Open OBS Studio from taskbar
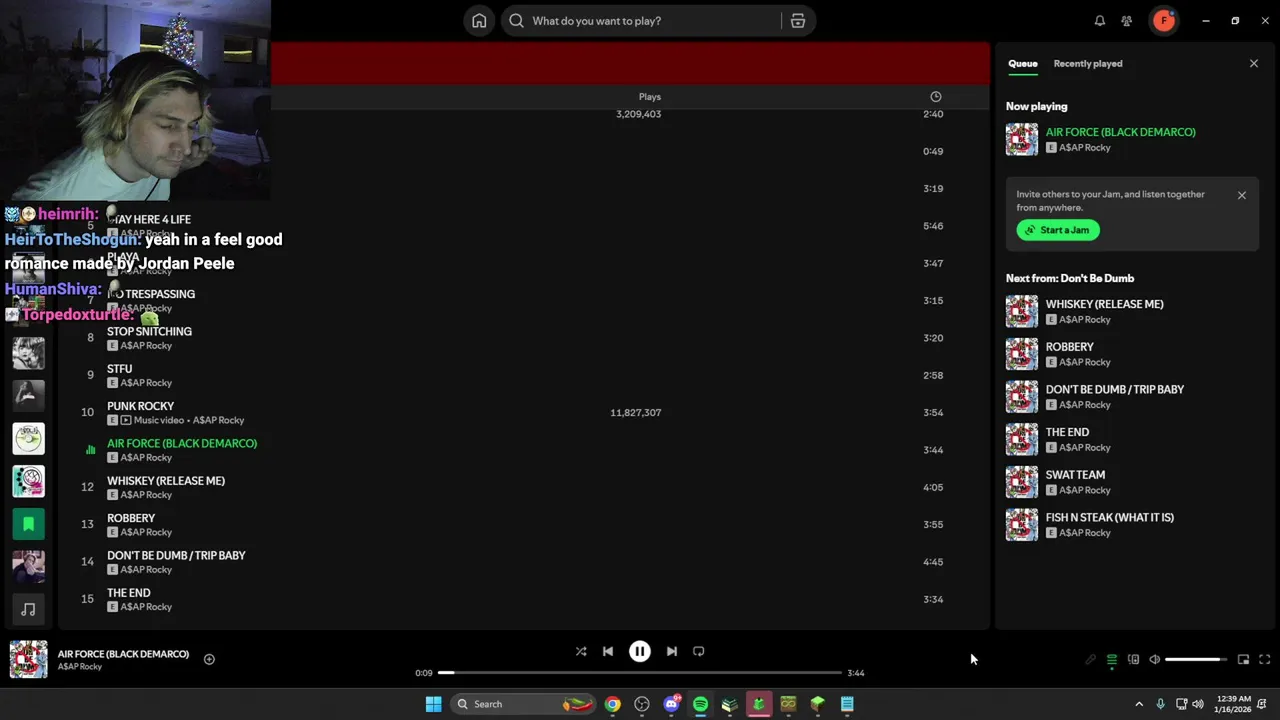 [642, 704]
